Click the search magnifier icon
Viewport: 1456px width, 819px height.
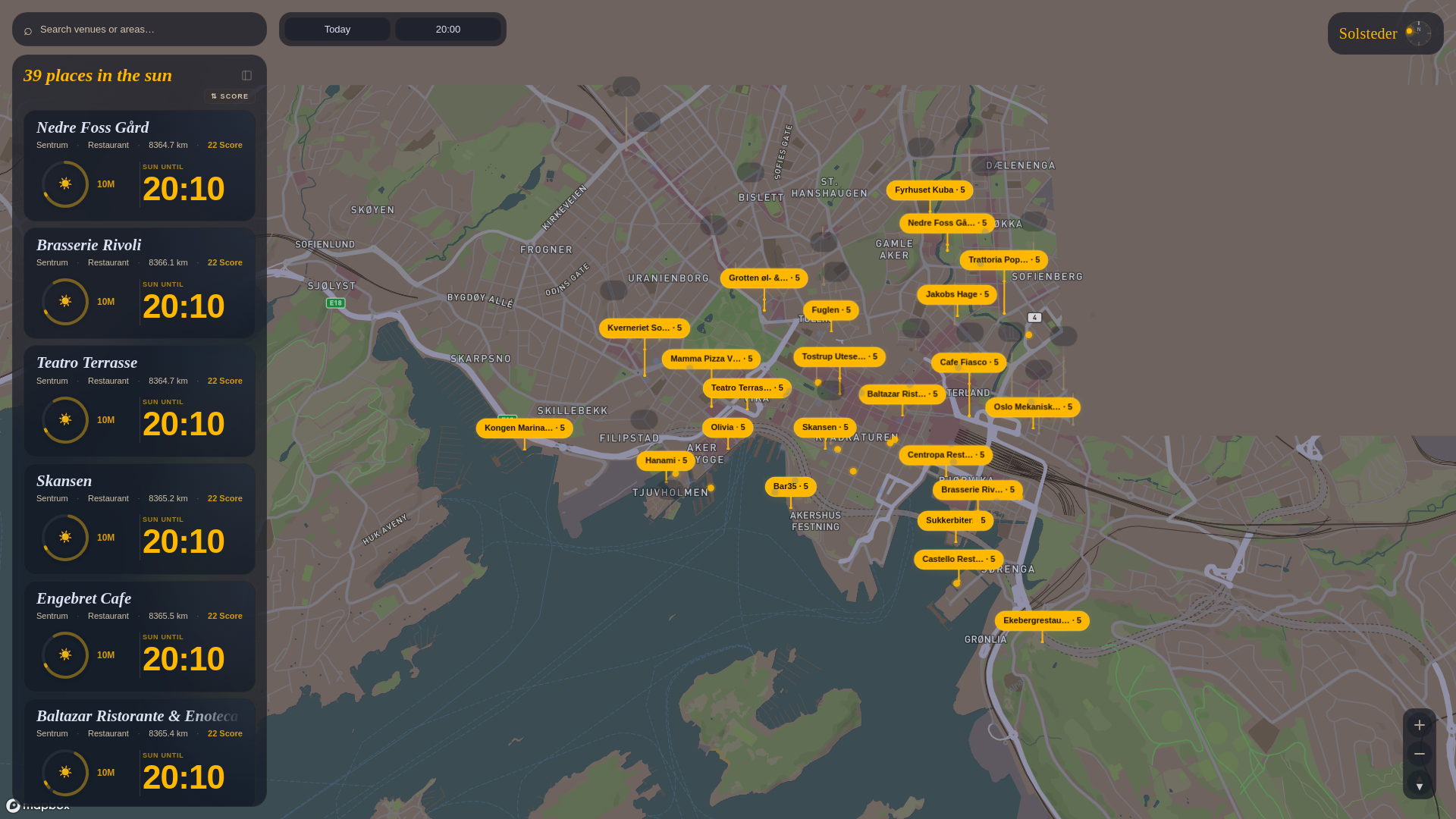pos(28,30)
